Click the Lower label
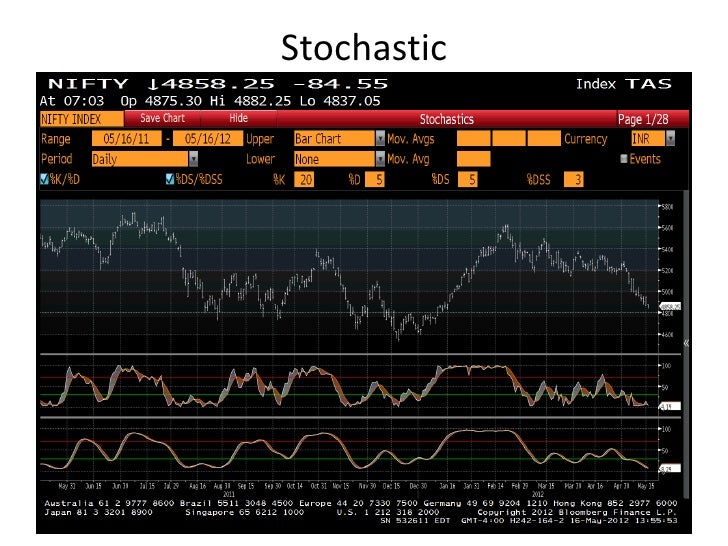This screenshot has height=546, width=728. pos(260,159)
